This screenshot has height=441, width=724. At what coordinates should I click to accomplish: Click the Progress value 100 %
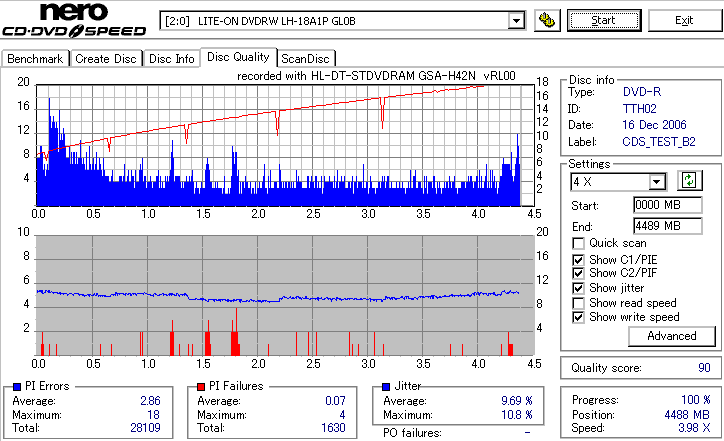[x=696, y=400]
